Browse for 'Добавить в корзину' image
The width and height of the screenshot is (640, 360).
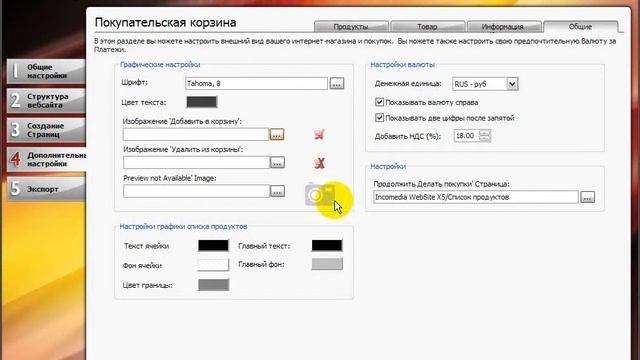(x=277, y=134)
